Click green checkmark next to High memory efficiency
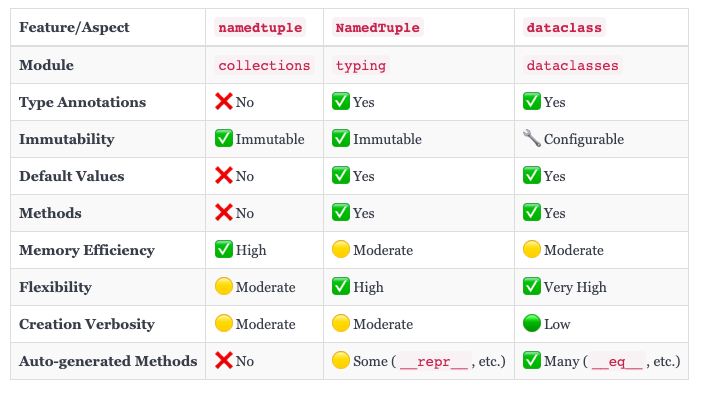 224,249
